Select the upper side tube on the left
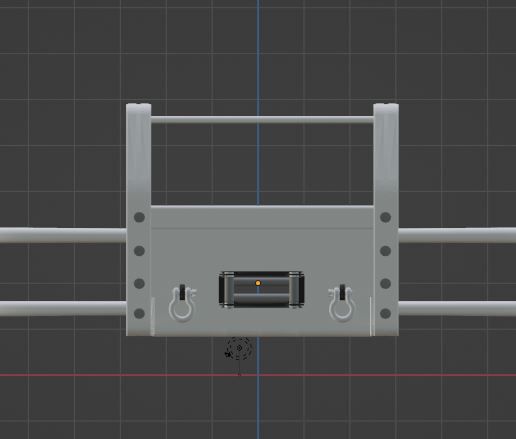Image resolution: width=516 pixels, height=439 pixels. pos(63,235)
